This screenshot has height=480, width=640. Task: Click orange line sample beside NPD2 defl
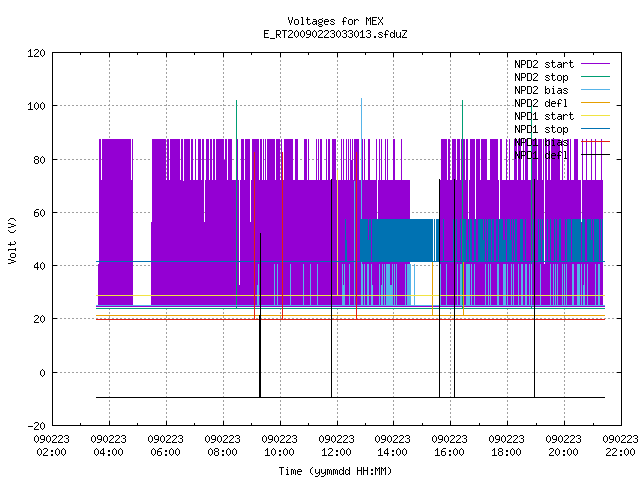(x=596, y=103)
